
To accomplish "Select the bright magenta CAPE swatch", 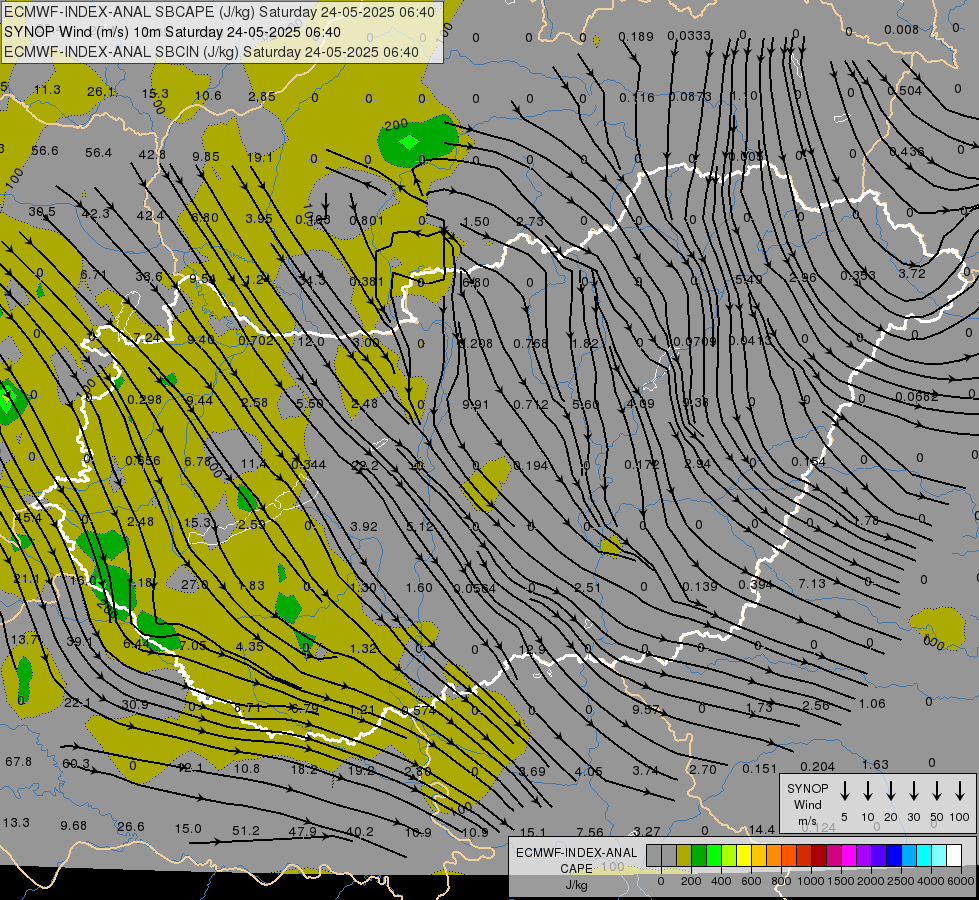I will pos(849,856).
